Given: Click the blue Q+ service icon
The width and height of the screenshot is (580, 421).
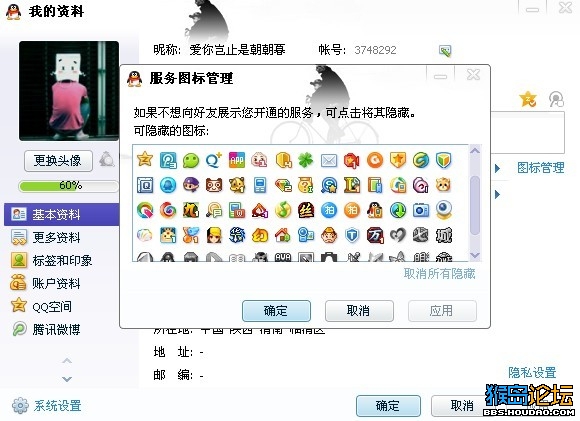Looking at the screenshot, I should click(214, 160).
